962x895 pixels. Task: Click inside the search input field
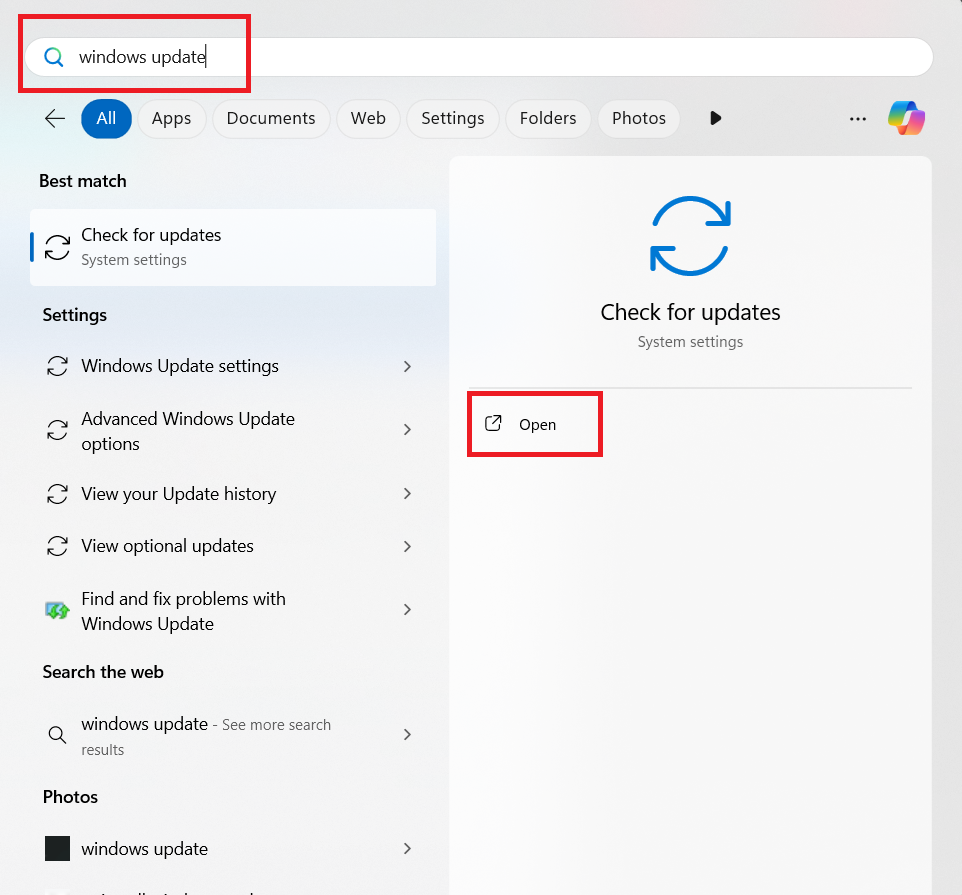click(x=400, y=57)
